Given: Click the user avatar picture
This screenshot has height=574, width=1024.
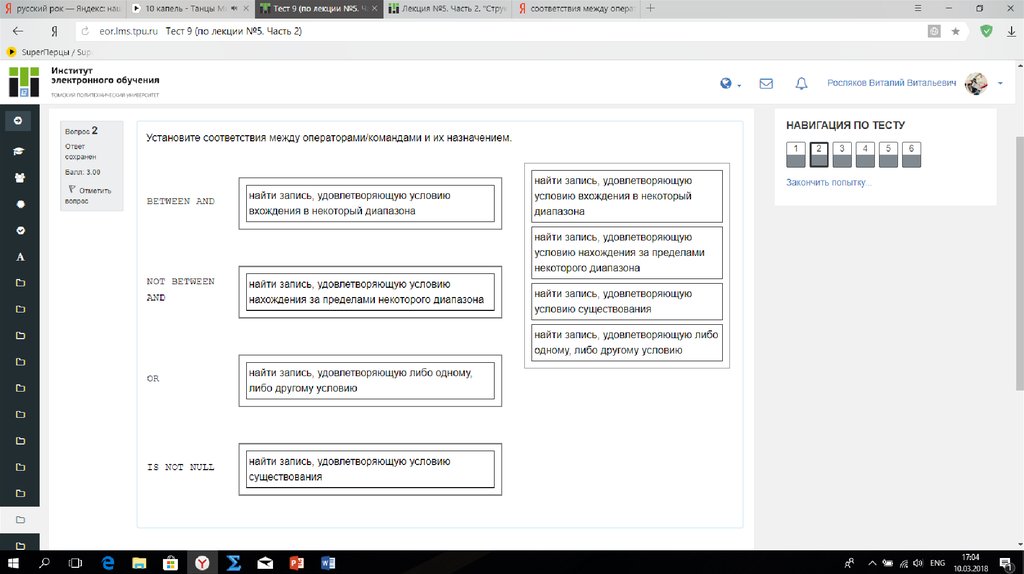Looking at the screenshot, I should click(x=976, y=84).
